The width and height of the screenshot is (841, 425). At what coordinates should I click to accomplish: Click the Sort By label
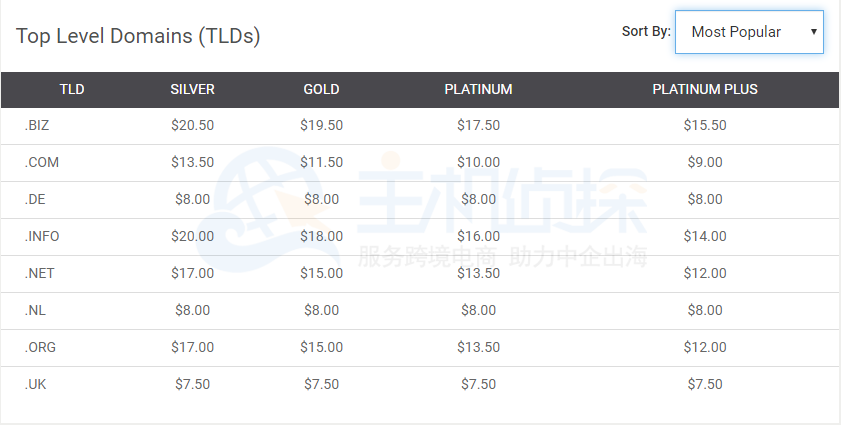tap(646, 31)
